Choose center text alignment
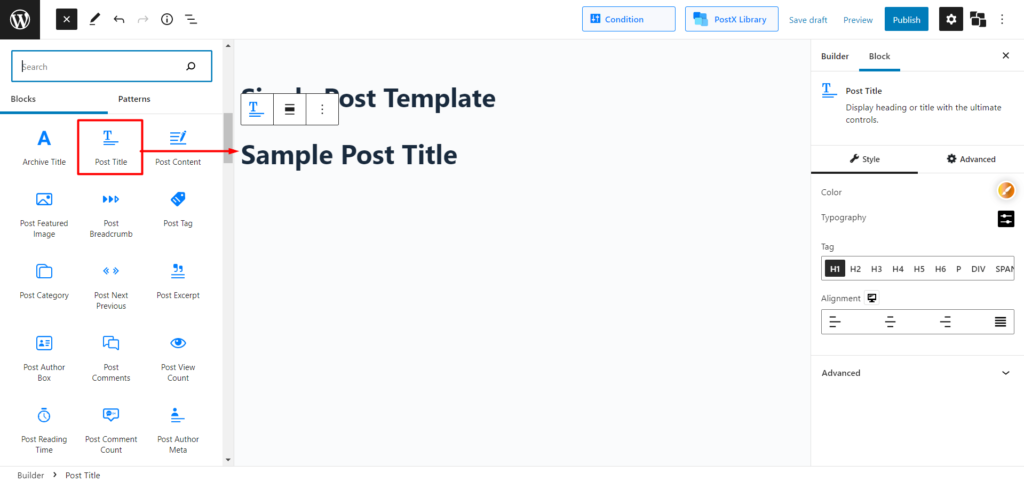 [889, 322]
